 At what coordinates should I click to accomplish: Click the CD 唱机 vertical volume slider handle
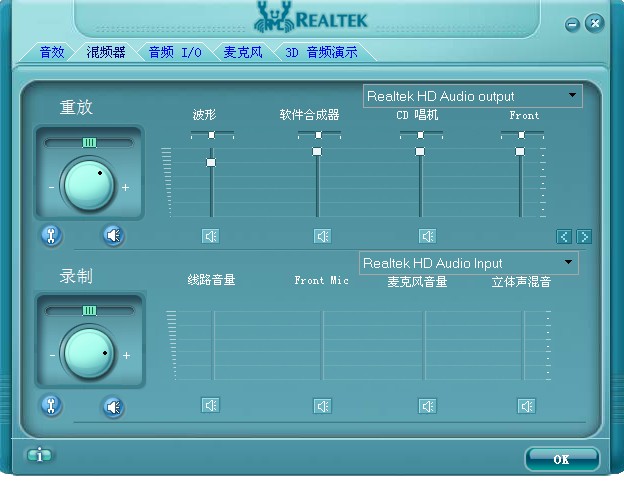click(420, 152)
